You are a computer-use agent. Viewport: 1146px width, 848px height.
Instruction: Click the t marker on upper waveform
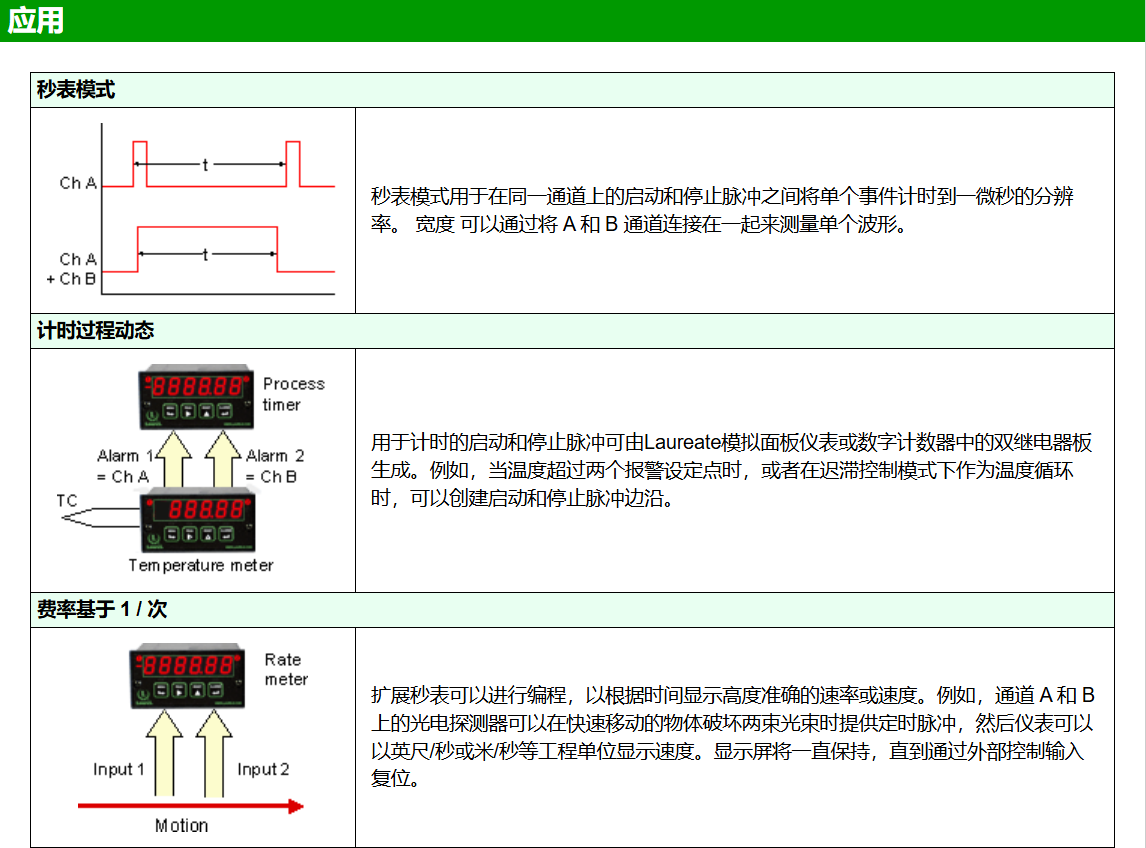[x=205, y=164]
